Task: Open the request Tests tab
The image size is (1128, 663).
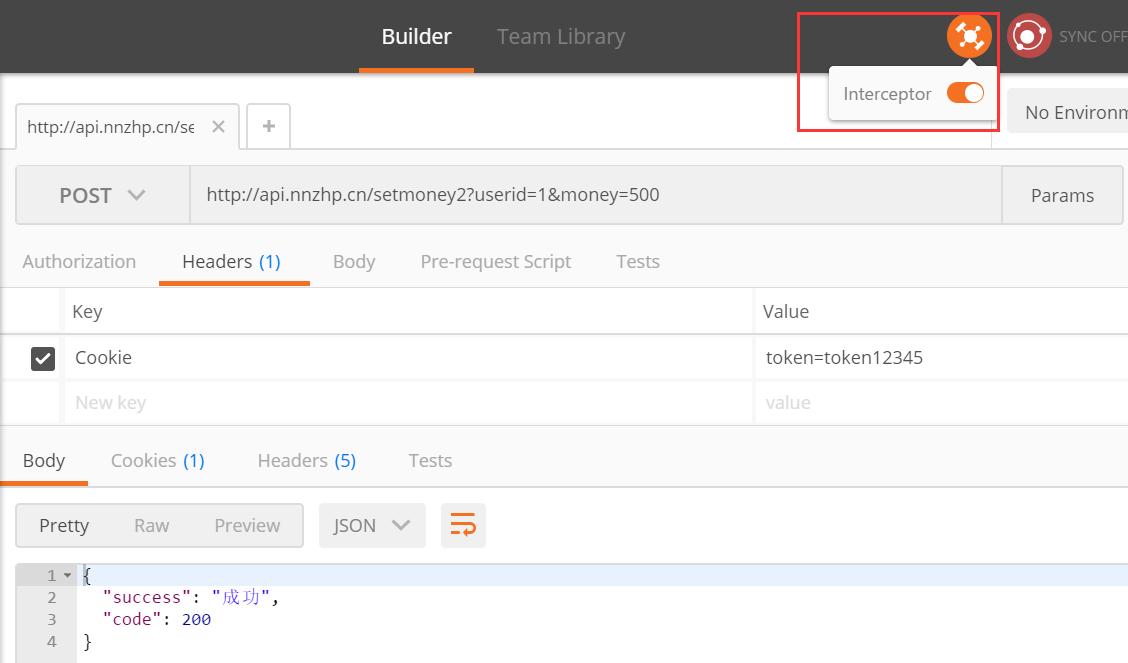Action: (637, 262)
